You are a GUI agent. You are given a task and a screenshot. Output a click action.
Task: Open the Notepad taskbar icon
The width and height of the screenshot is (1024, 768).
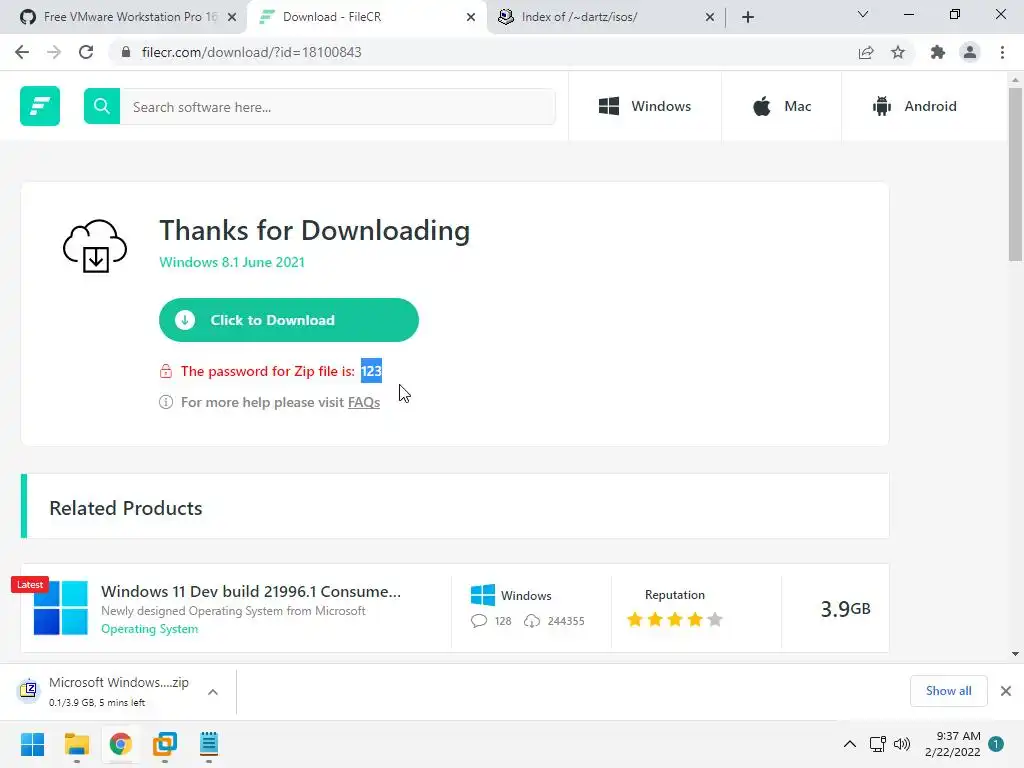(208, 744)
